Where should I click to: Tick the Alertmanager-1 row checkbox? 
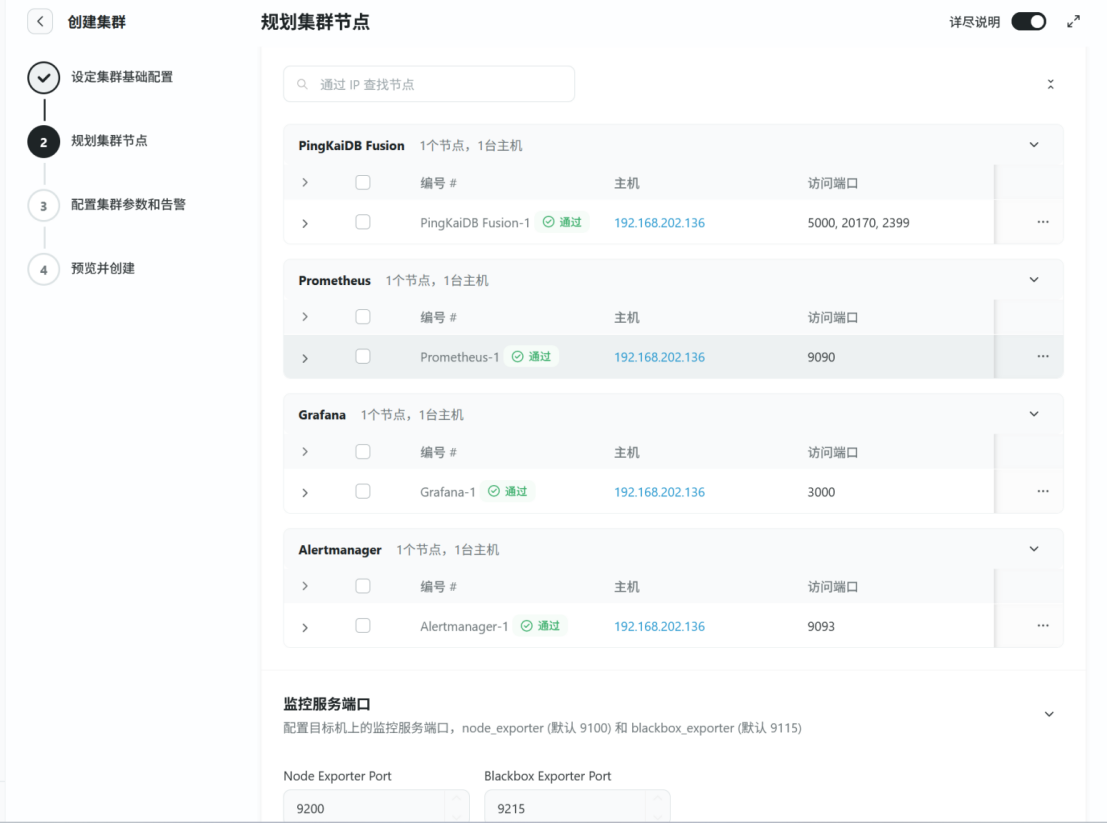point(363,626)
